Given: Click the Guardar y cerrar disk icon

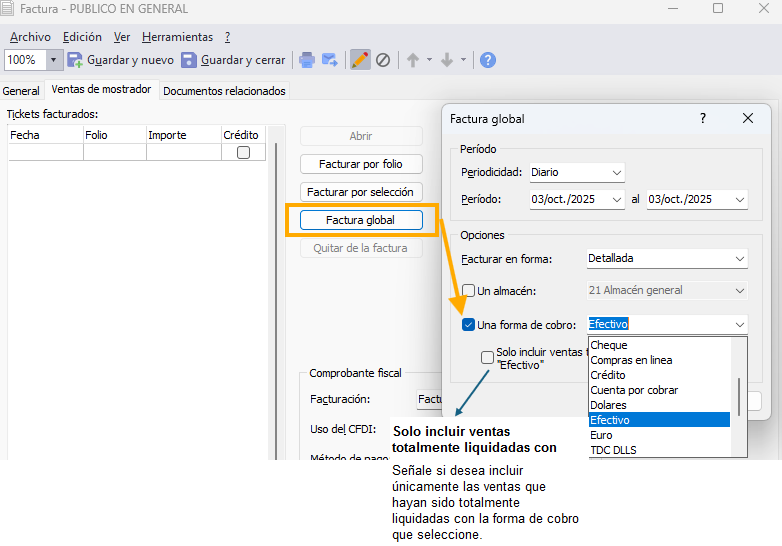Looking at the screenshot, I should (x=189, y=60).
